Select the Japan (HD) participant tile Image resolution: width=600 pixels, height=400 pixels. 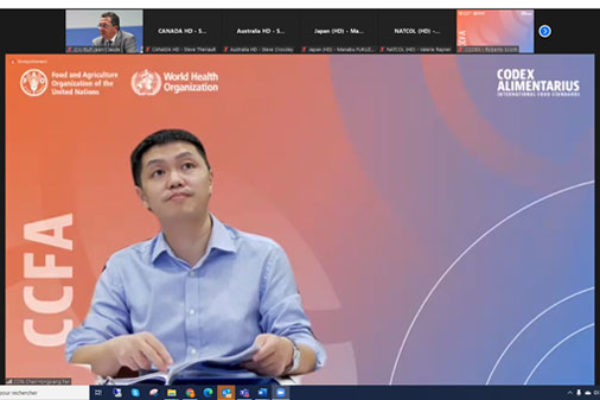point(339,31)
